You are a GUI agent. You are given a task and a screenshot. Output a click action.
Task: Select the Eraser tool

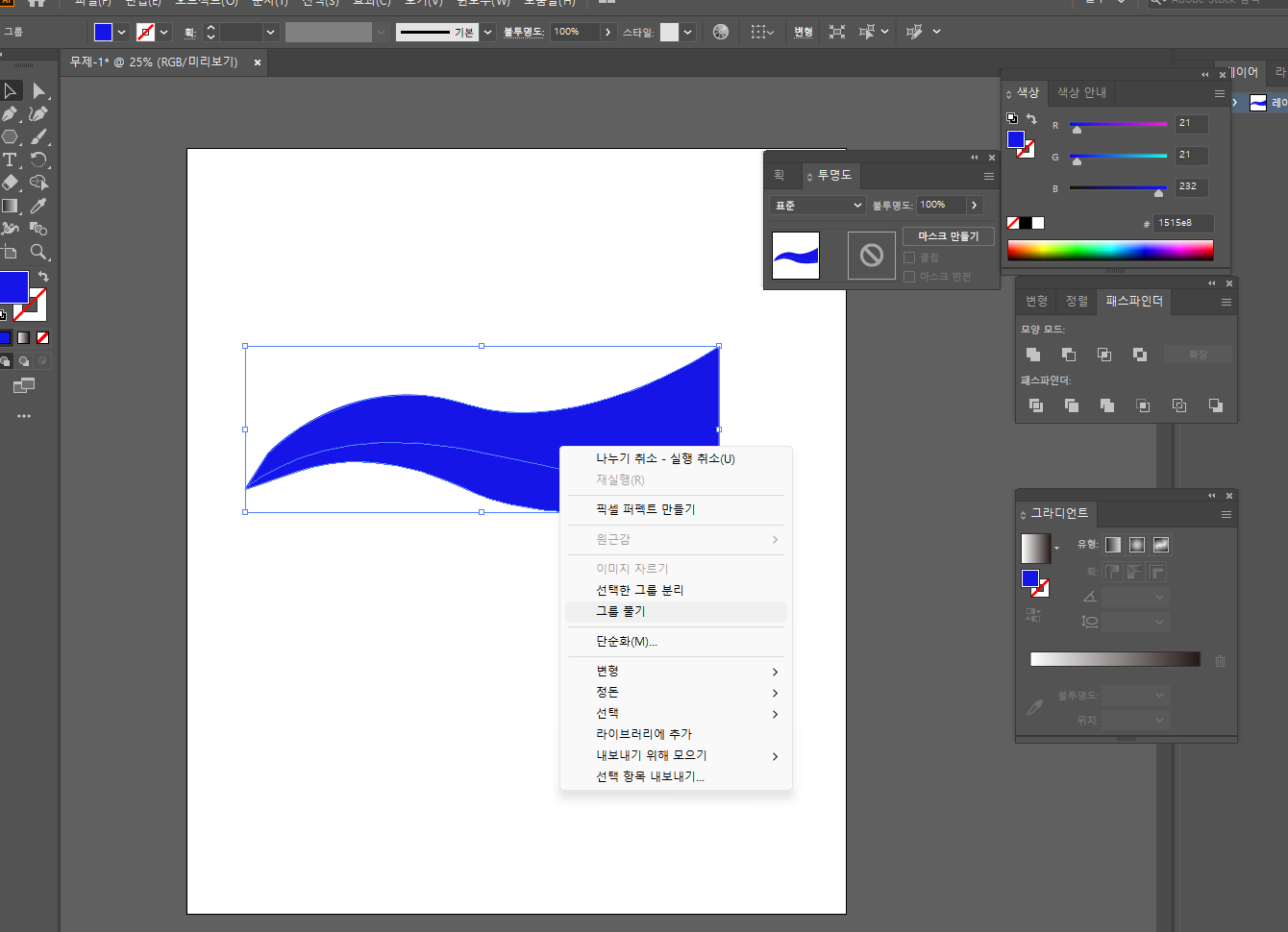[x=11, y=183]
